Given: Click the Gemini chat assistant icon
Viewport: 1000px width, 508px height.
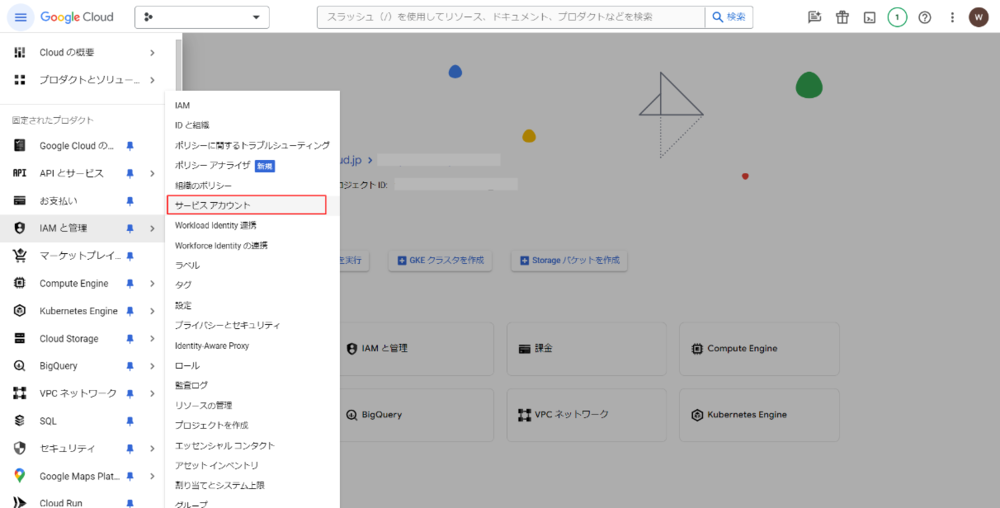Looking at the screenshot, I should pos(815,17).
